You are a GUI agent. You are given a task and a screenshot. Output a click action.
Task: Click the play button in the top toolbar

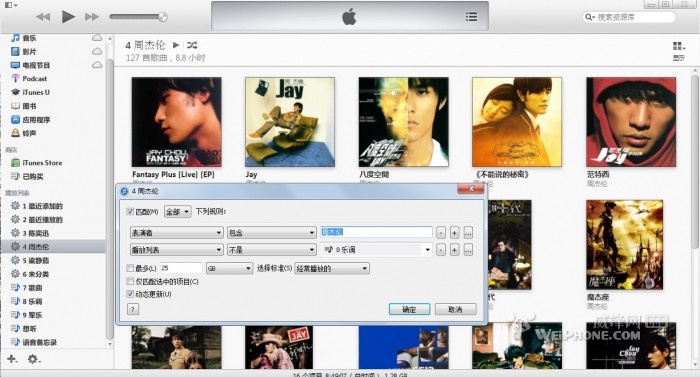[x=68, y=17]
